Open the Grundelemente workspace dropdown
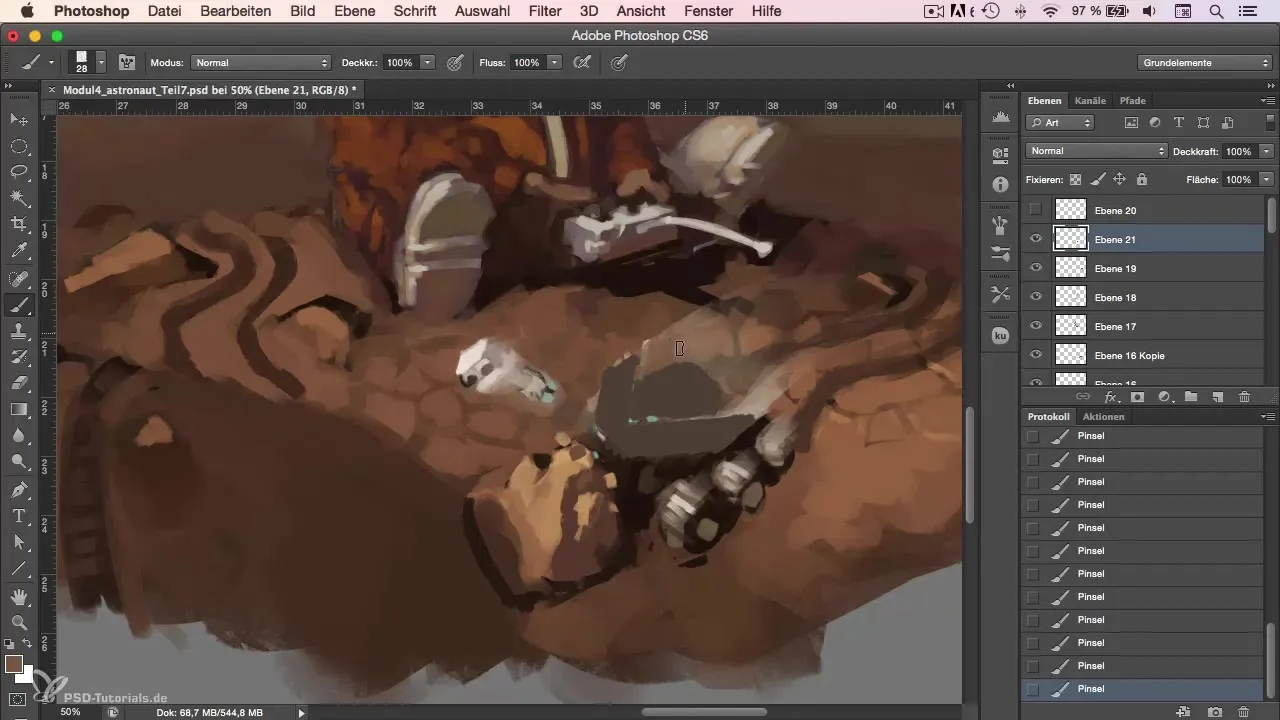Image resolution: width=1280 pixels, height=720 pixels. (1205, 62)
